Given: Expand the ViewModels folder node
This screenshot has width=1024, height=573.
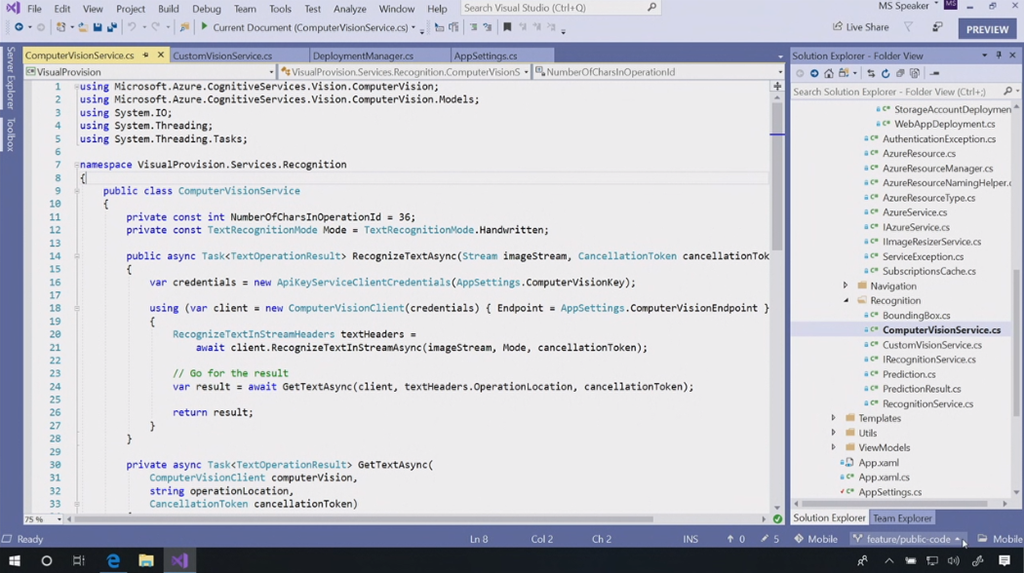Looking at the screenshot, I should click(x=834, y=448).
